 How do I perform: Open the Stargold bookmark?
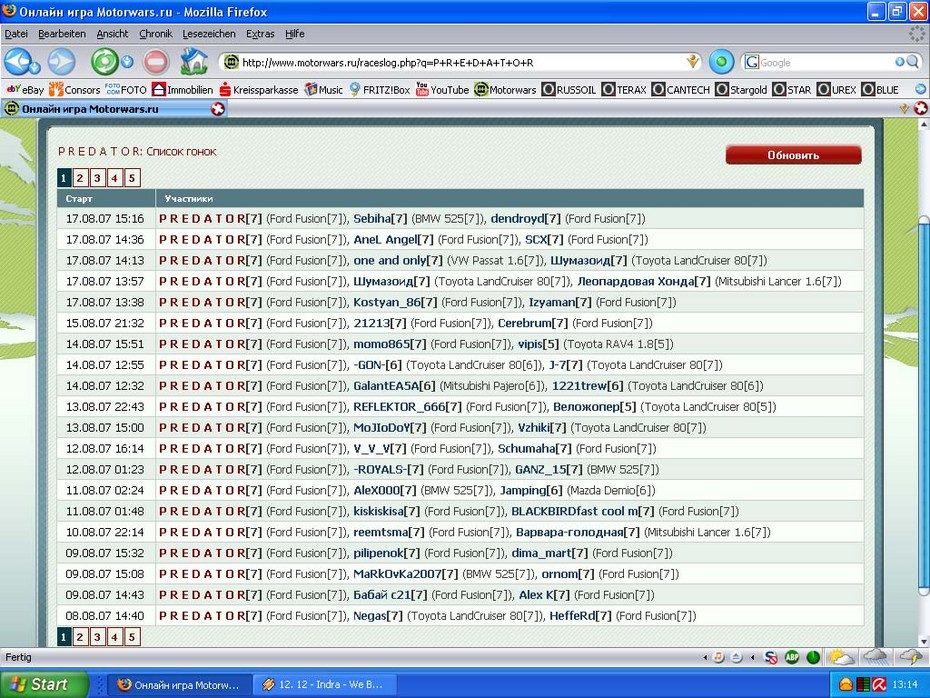(741, 90)
